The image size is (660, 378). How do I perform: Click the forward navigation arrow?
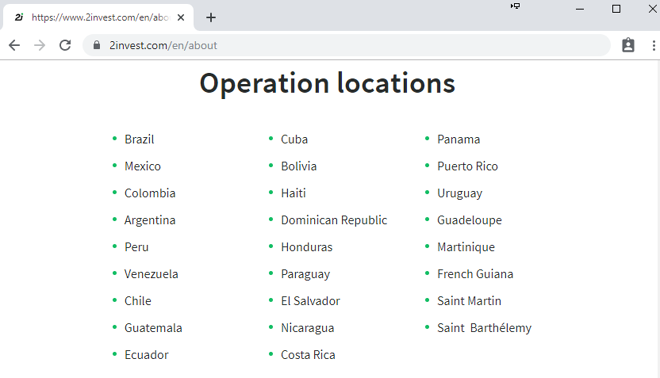click(40, 45)
